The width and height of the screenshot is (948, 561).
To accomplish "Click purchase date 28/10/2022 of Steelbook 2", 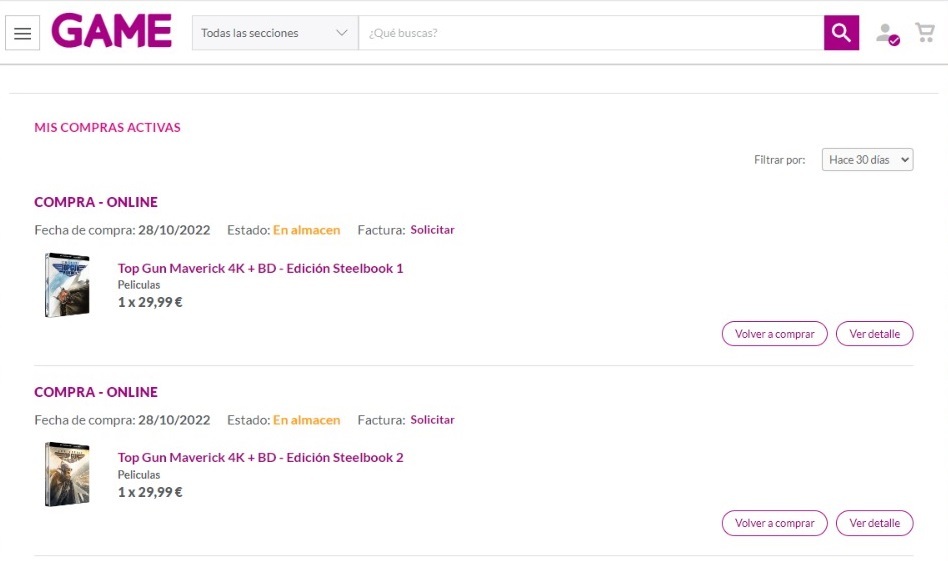I will [174, 420].
